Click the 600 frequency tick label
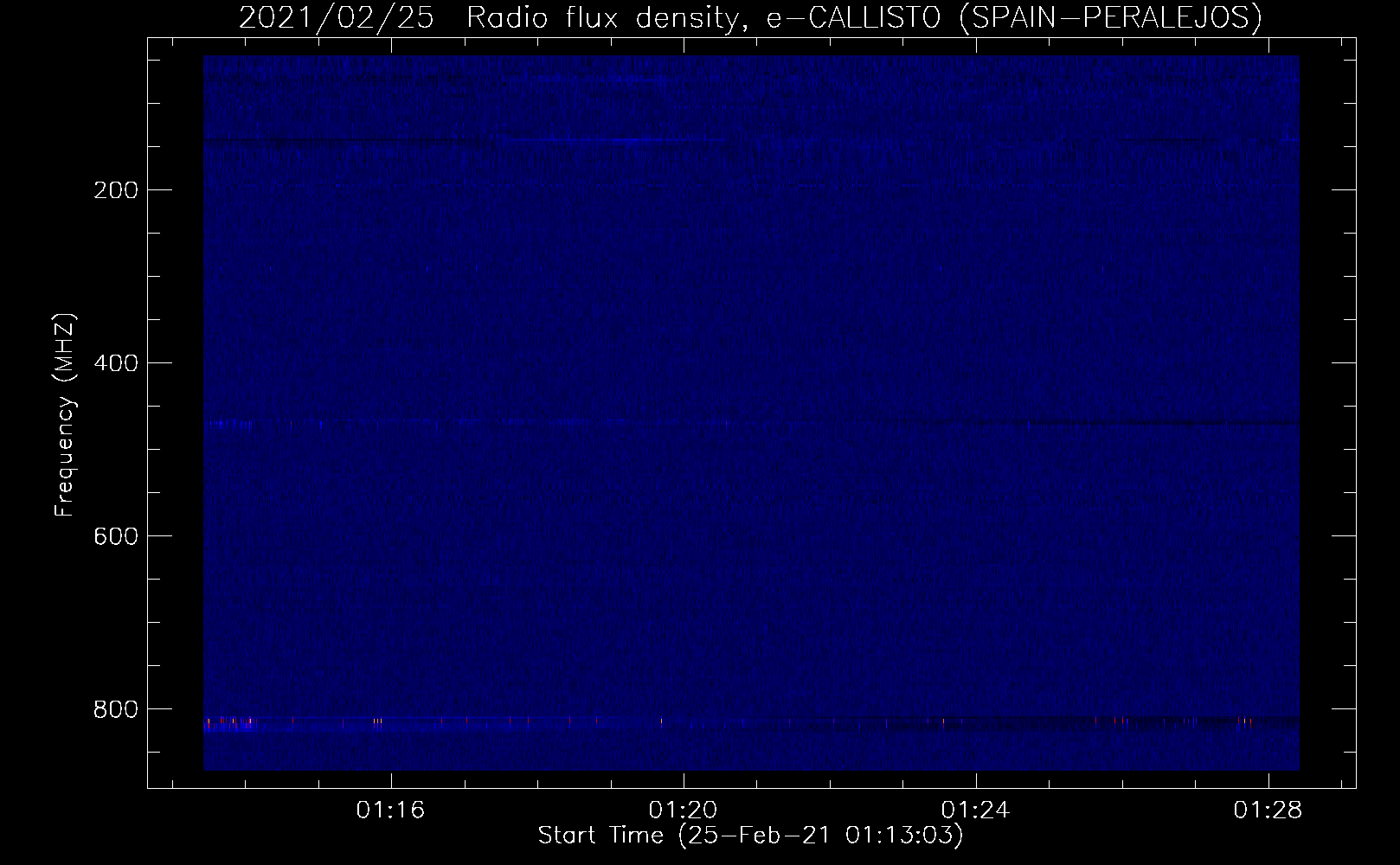 115,536
